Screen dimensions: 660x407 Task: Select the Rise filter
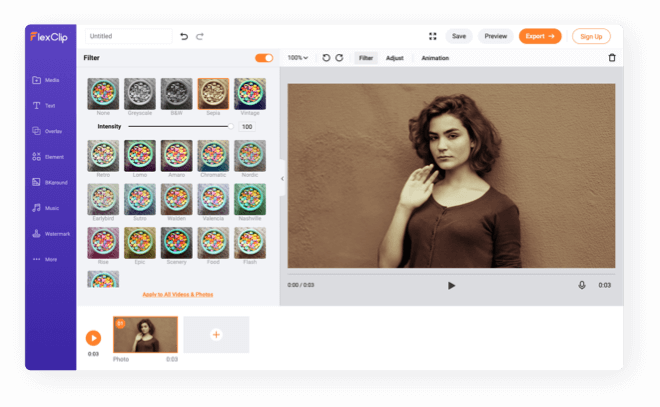tap(103, 243)
